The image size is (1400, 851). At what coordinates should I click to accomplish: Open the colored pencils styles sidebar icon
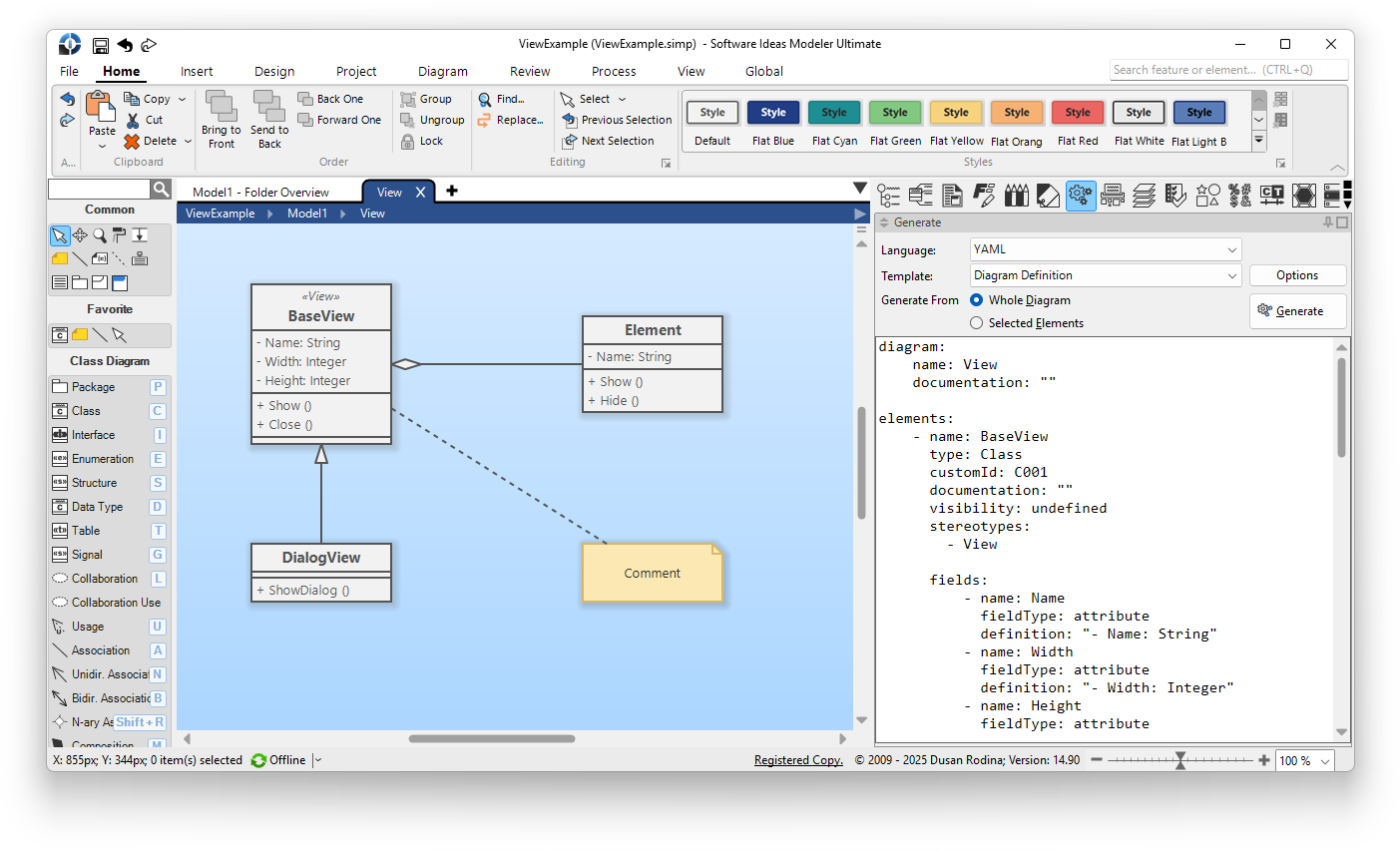[x=1017, y=195]
